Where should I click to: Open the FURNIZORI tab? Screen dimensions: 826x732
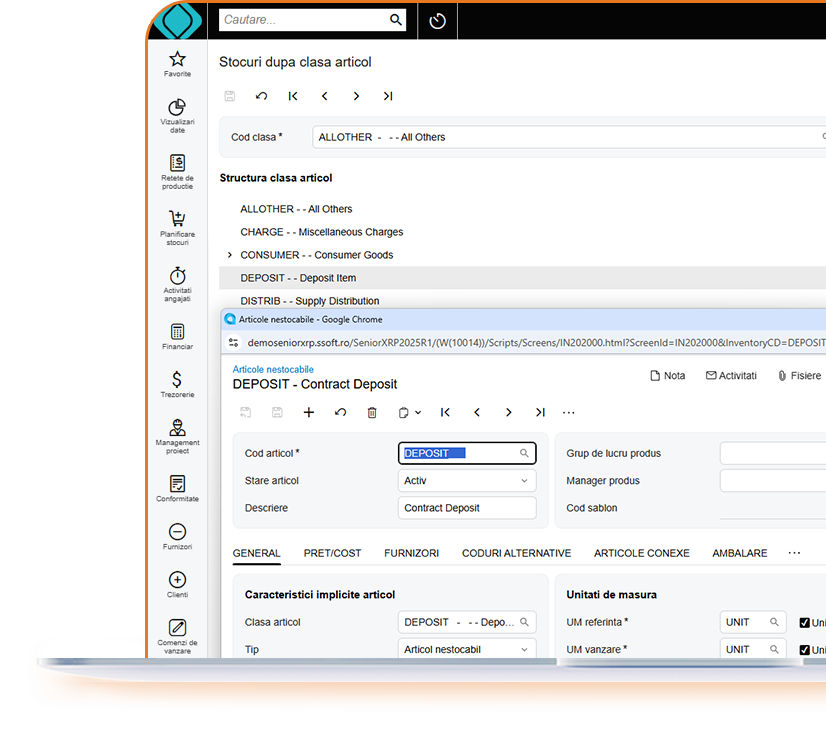(x=412, y=553)
